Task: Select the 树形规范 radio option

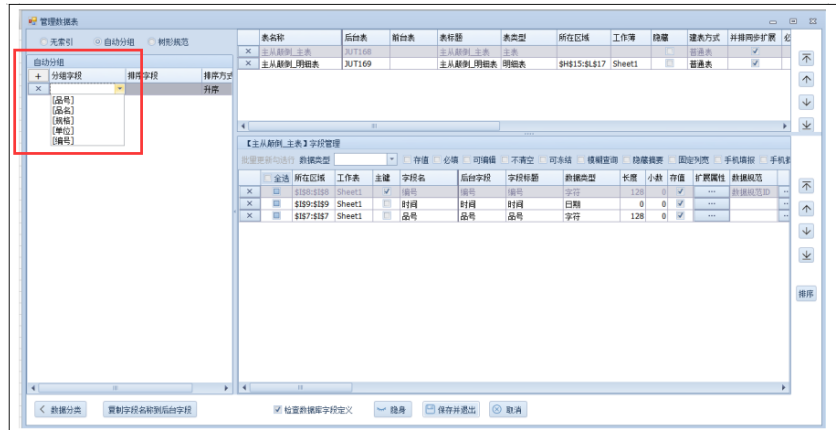Action: coord(152,42)
